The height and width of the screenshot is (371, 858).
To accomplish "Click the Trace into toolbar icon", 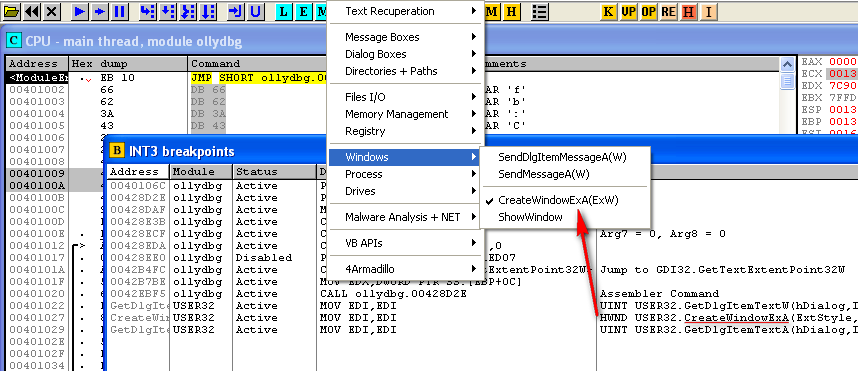I will tap(188, 11).
